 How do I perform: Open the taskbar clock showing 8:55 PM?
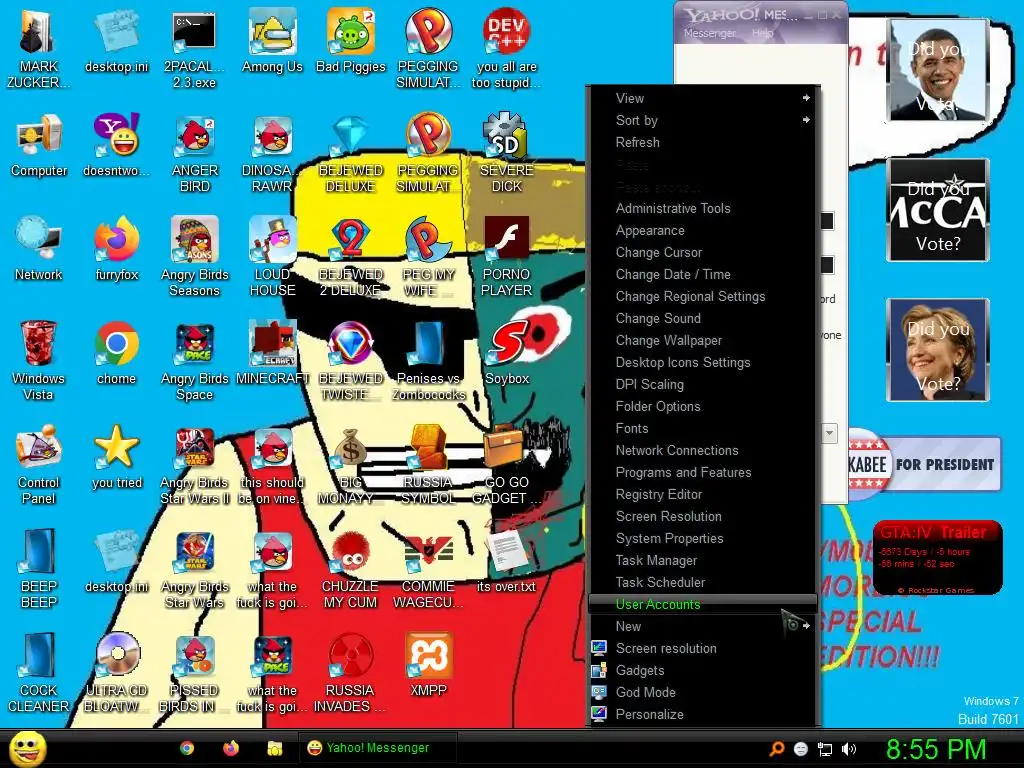[935, 749]
